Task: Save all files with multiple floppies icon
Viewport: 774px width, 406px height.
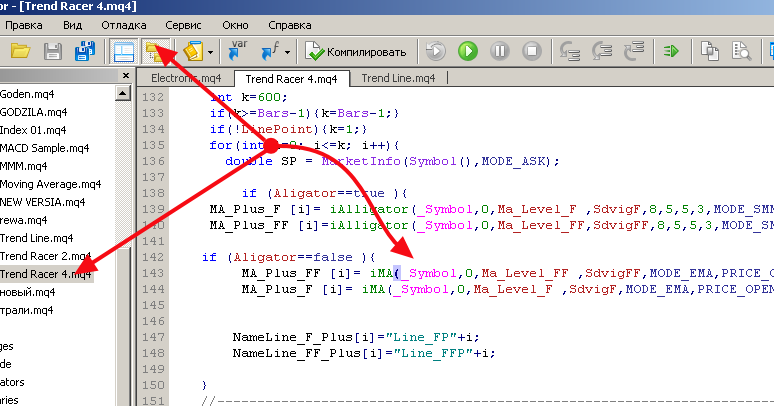Action: [85, 51]
